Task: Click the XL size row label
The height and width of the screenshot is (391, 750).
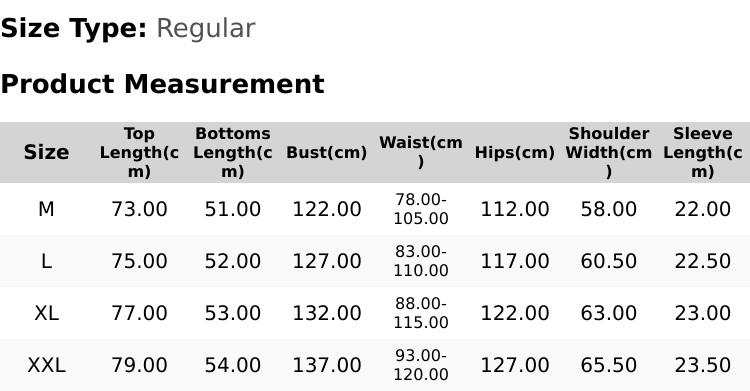Action: pyautogui.click(x=46, y=313)
